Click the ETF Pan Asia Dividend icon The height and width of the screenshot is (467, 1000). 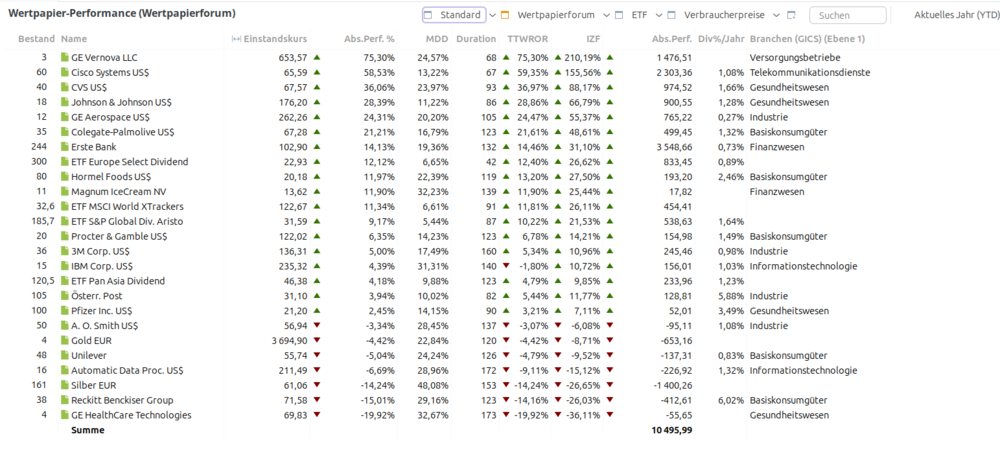[x=64, y=281]
